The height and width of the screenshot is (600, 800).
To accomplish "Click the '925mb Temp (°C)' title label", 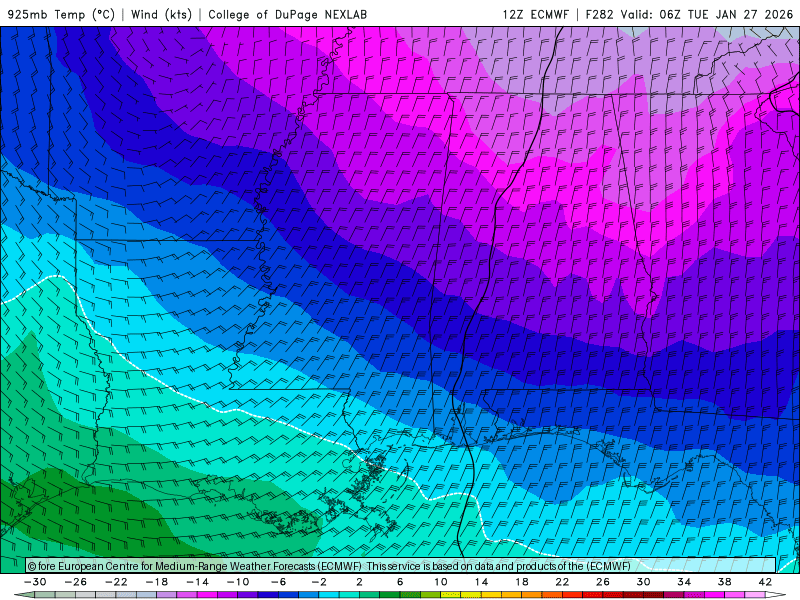I will [x=61, y=14].
